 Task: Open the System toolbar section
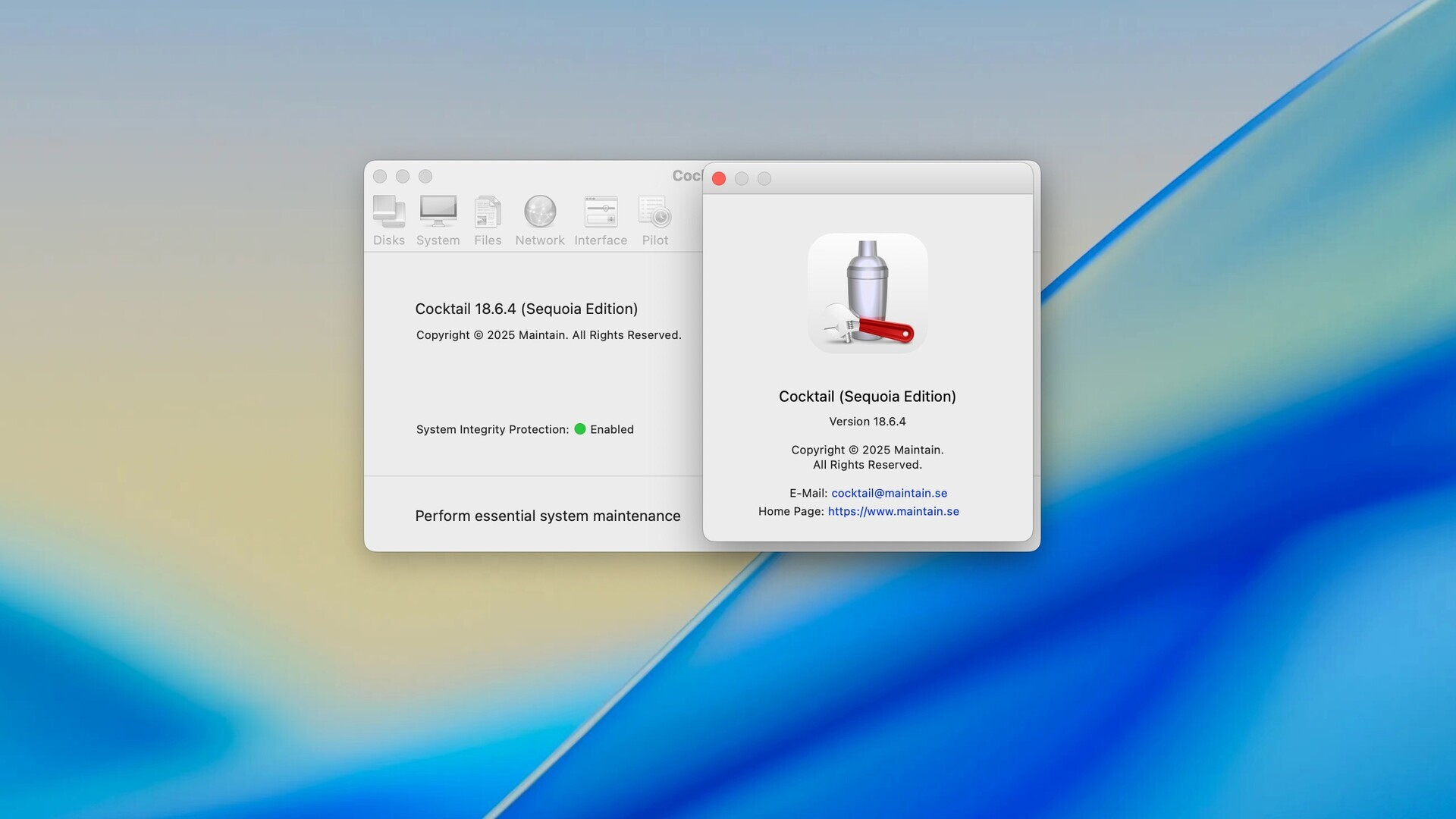pyautogui.click(x=438, y=221)
